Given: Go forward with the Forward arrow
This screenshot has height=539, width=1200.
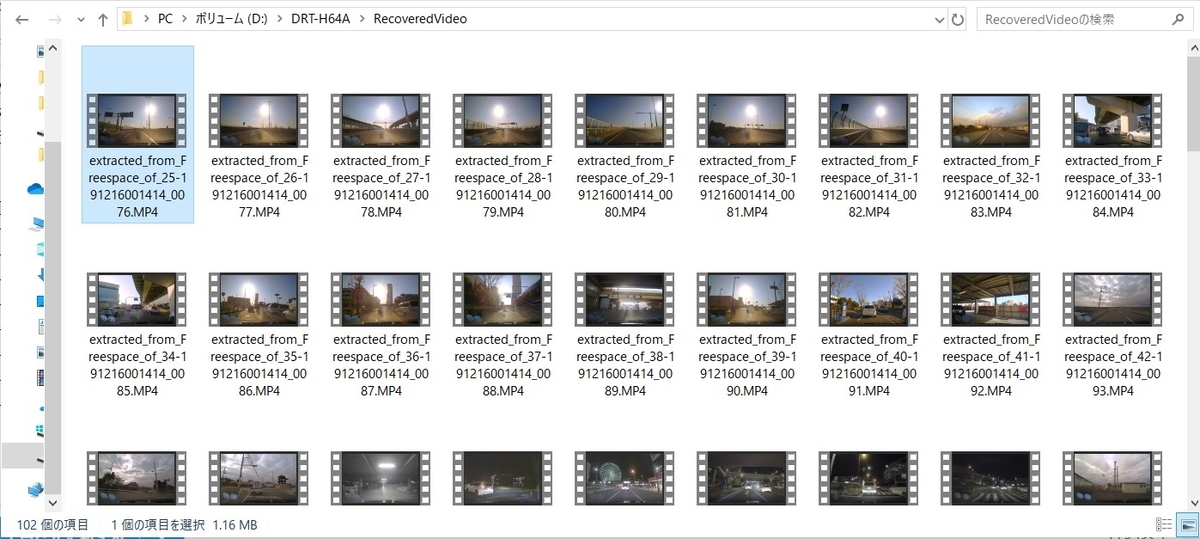Looking at the screenshot, I should coord(56,19).
